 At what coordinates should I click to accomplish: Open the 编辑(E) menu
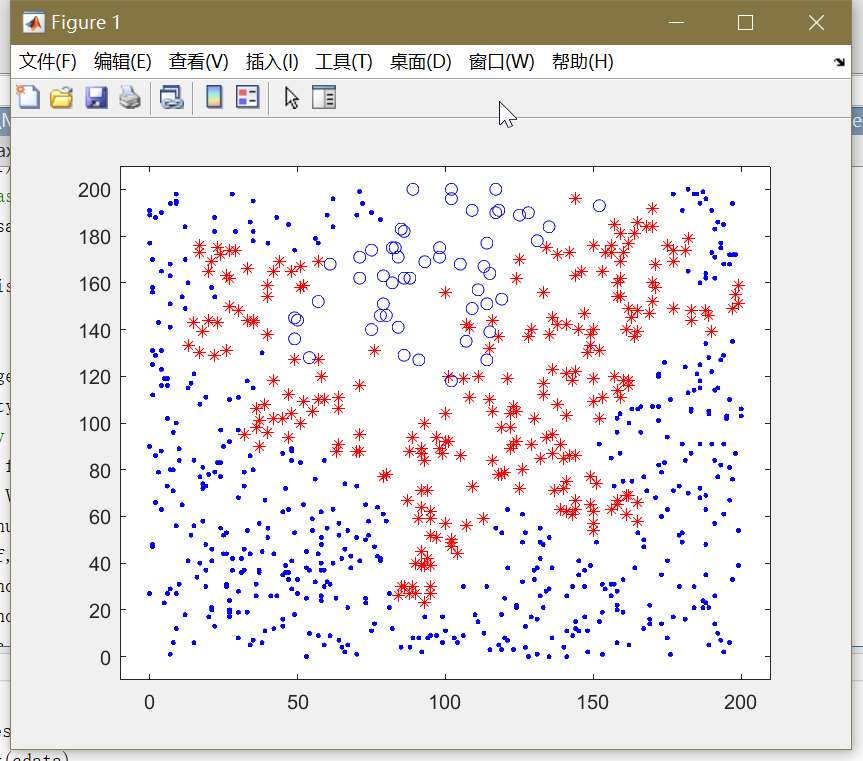123,62
